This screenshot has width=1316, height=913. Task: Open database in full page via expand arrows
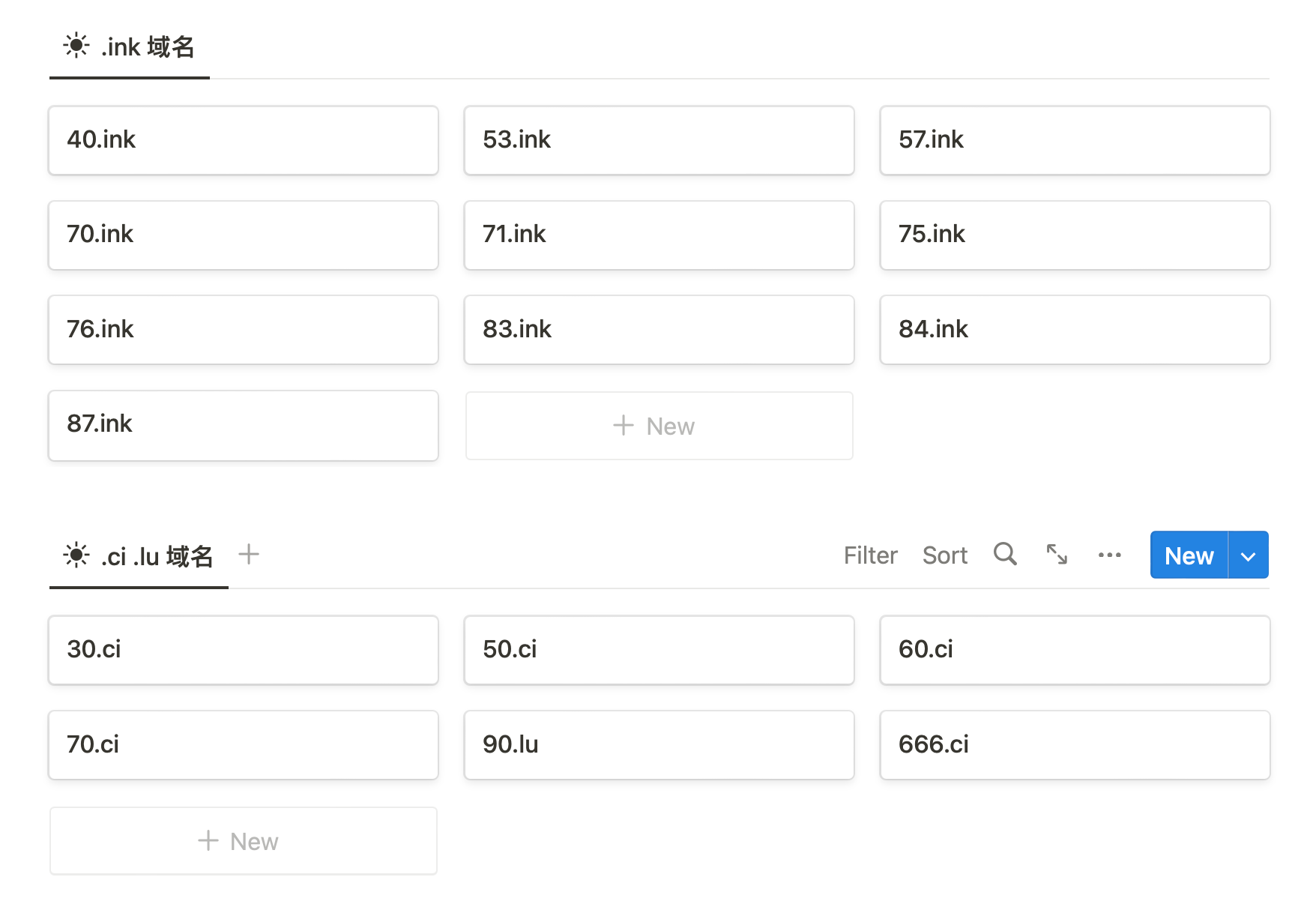(1057, 555)
